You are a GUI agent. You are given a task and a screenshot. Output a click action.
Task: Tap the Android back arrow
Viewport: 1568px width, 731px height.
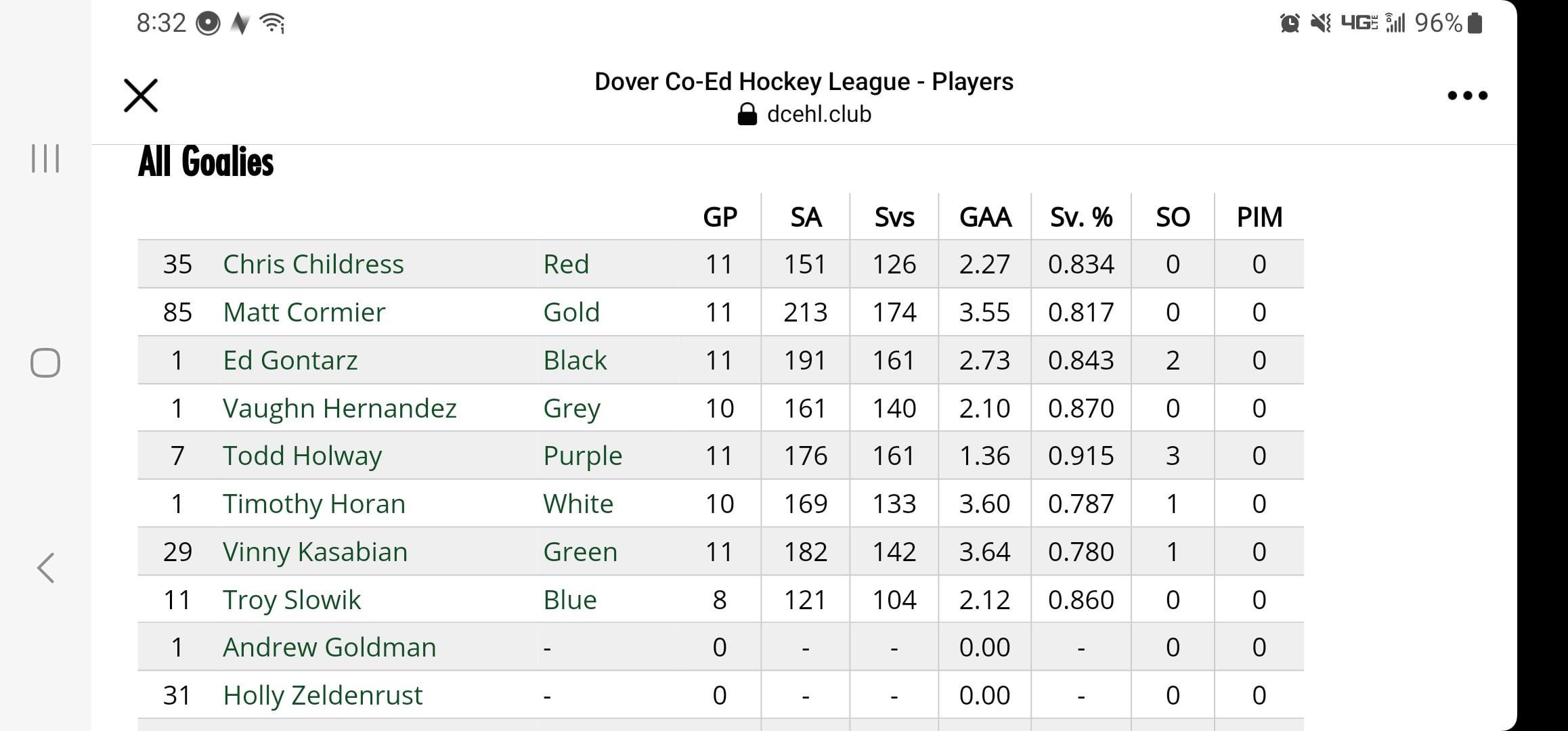point(45,567)
